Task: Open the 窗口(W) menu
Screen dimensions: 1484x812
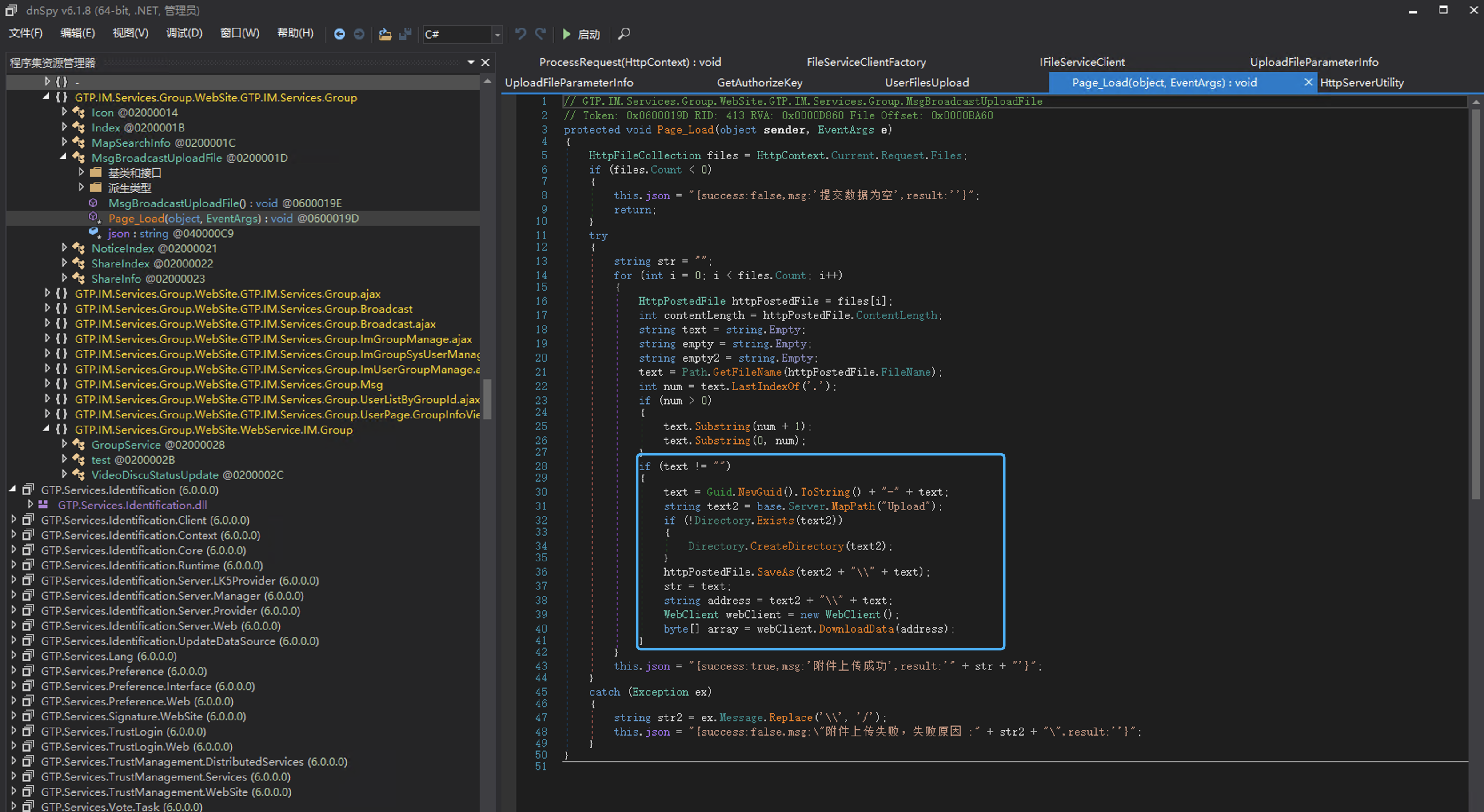Action: click(239, 33)
